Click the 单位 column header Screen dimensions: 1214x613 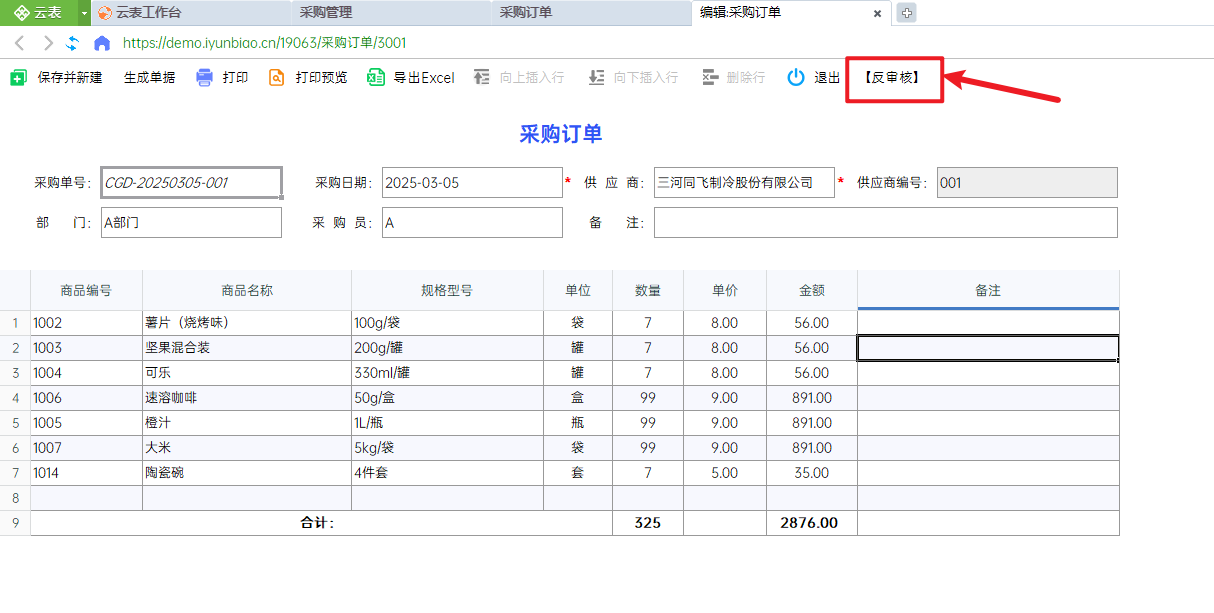tap(578, 290)
